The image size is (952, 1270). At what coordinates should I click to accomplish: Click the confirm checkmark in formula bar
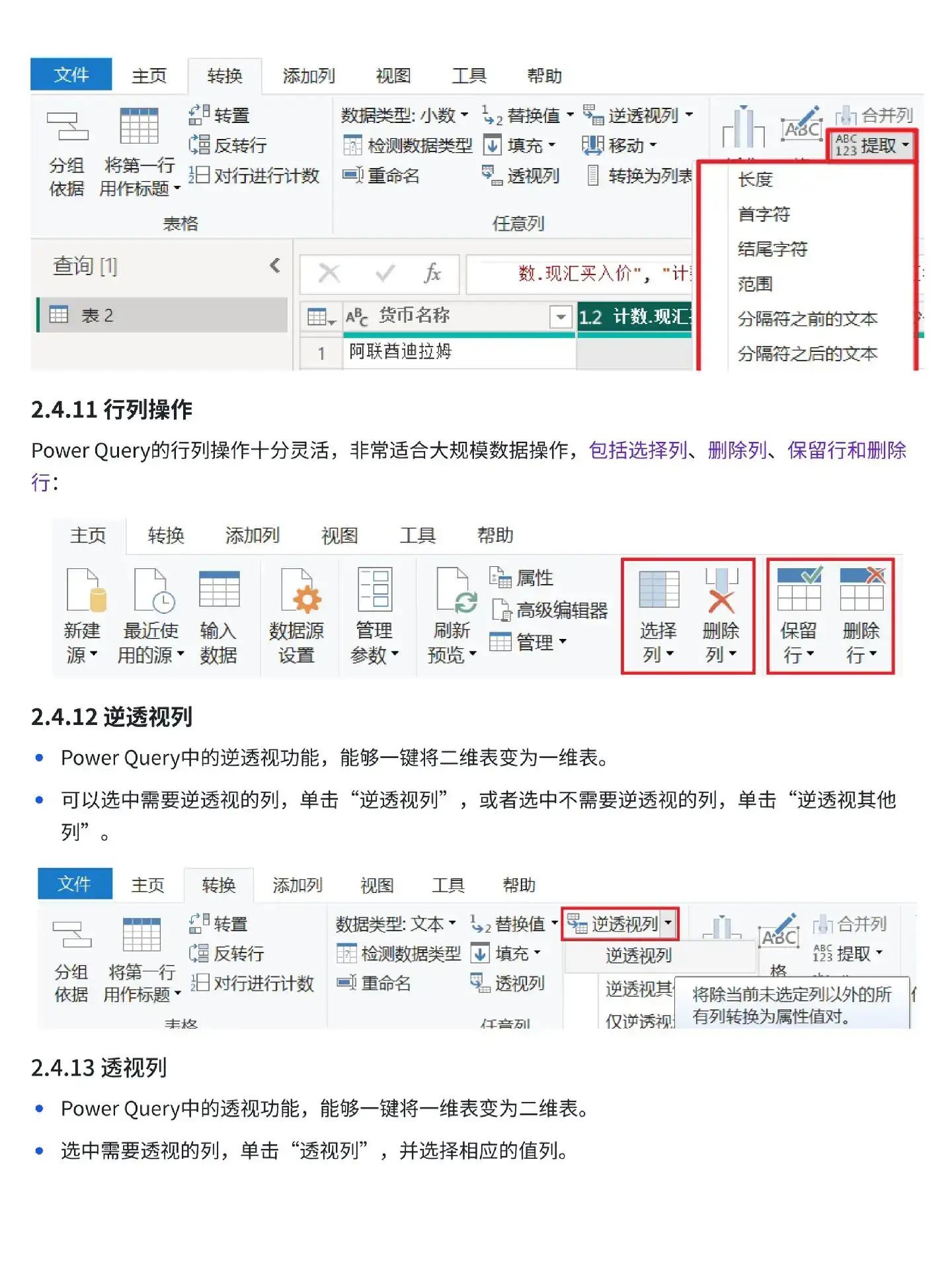(385, 273)
